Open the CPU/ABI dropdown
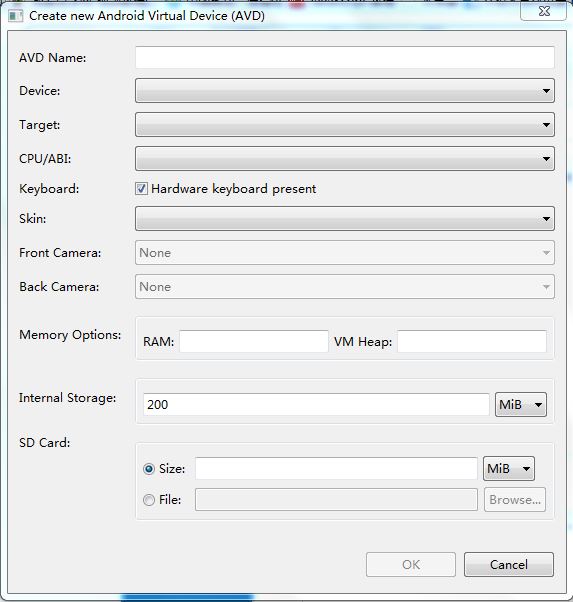 tap(344, 158)
